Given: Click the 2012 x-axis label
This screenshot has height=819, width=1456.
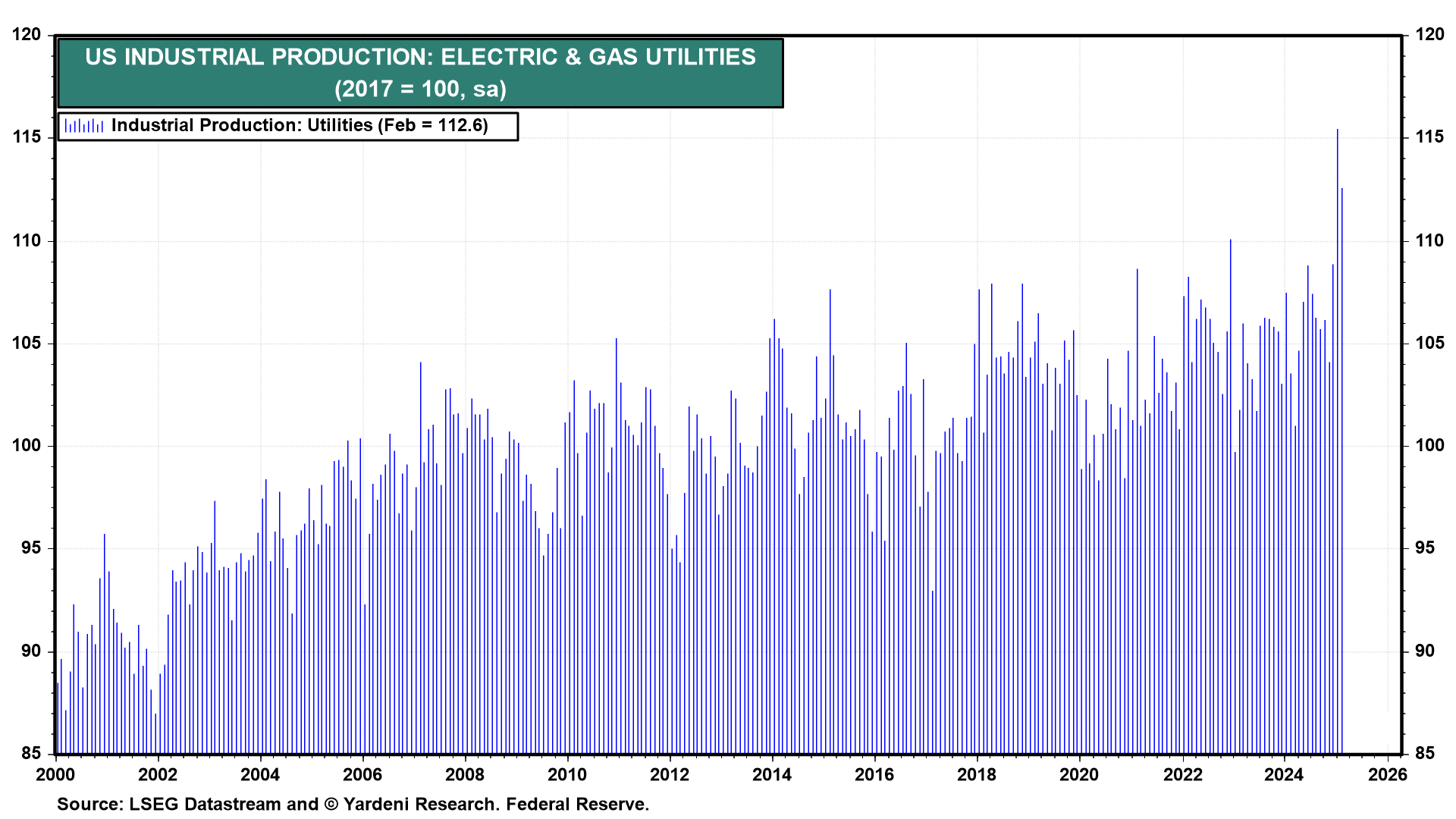Looking at the screenshot, I should [x=670, y=774].
